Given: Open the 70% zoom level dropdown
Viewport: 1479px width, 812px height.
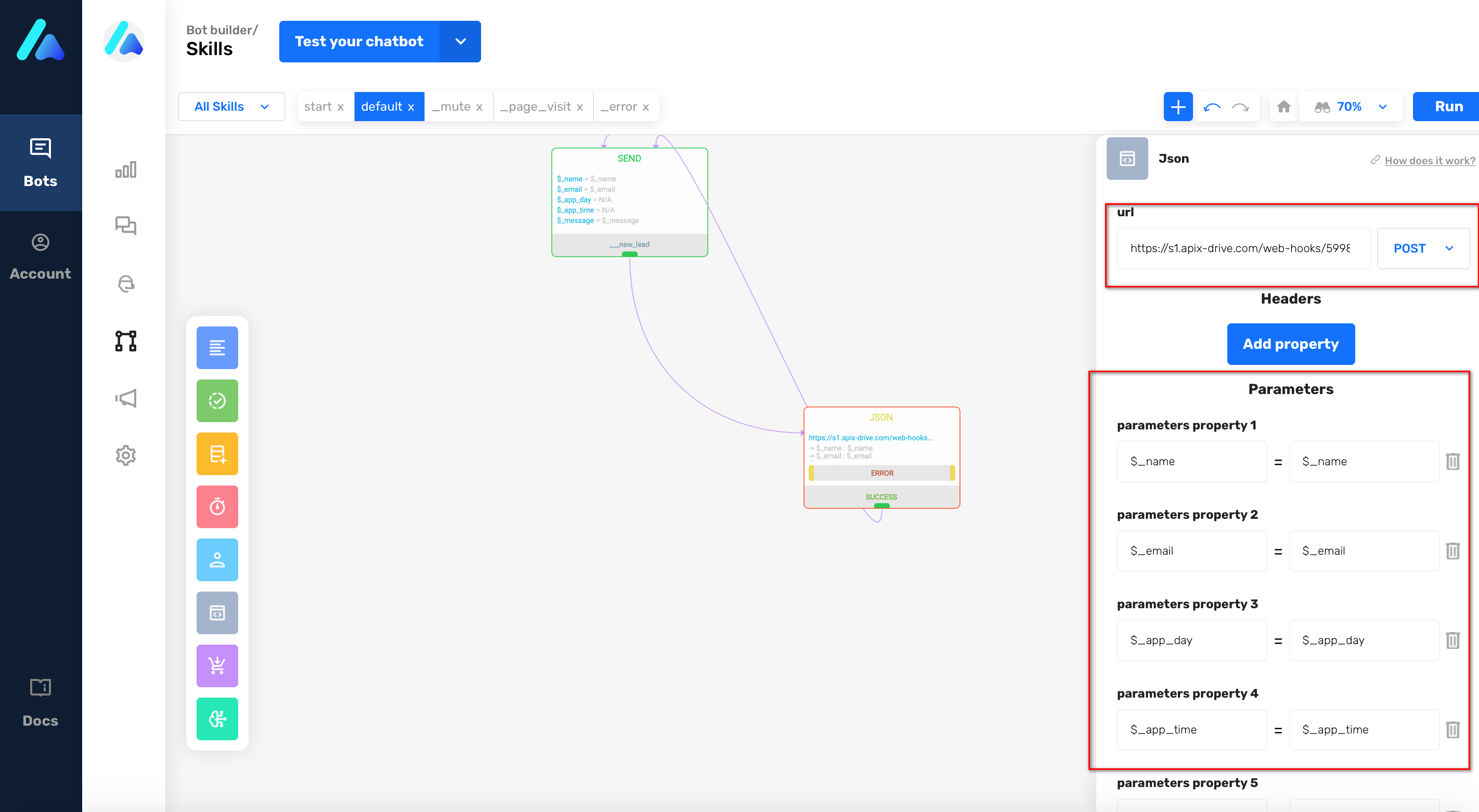Looking at the screenshot, I should 1351,107.
